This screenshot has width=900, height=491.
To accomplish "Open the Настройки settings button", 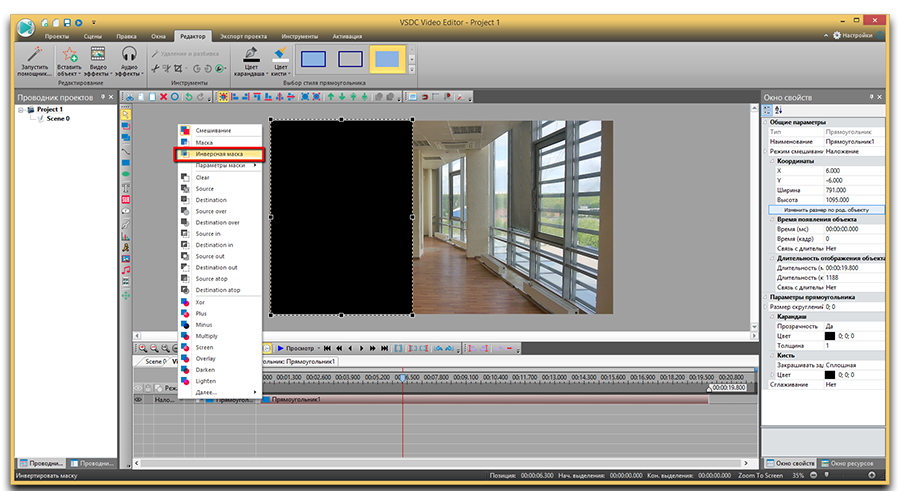I will (x=852, y=36).
